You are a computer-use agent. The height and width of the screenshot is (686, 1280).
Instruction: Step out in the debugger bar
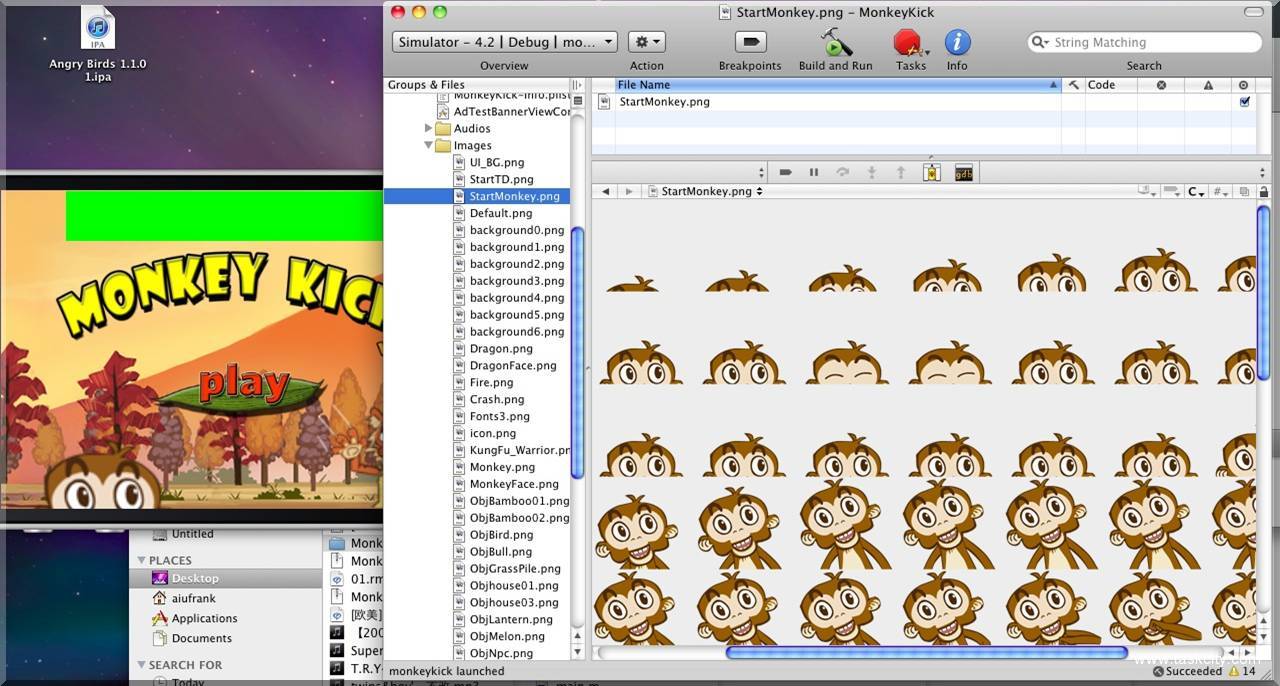click(x=900, y=172)
